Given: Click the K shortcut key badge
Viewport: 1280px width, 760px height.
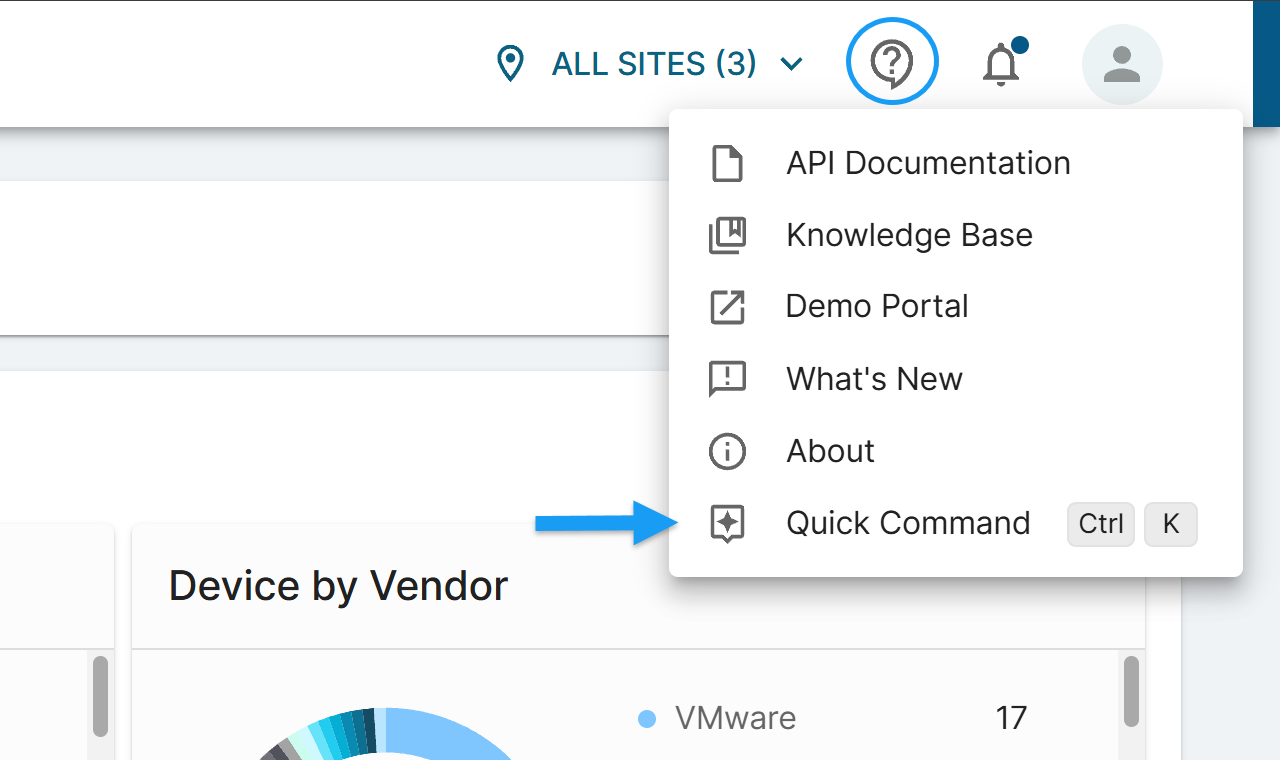Looking at the screenshot, I should [1170, 524].
